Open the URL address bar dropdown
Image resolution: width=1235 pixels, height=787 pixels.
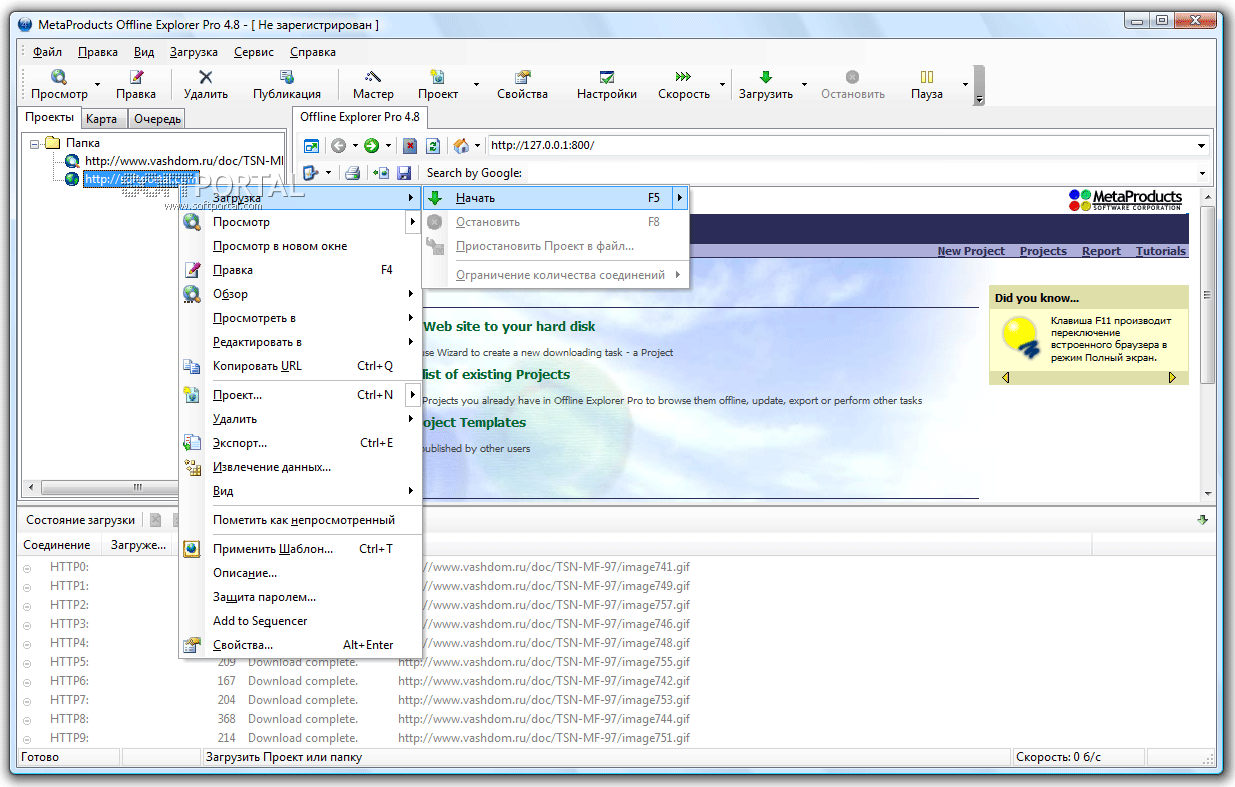pyautogui.click(x=1201, y=146)
